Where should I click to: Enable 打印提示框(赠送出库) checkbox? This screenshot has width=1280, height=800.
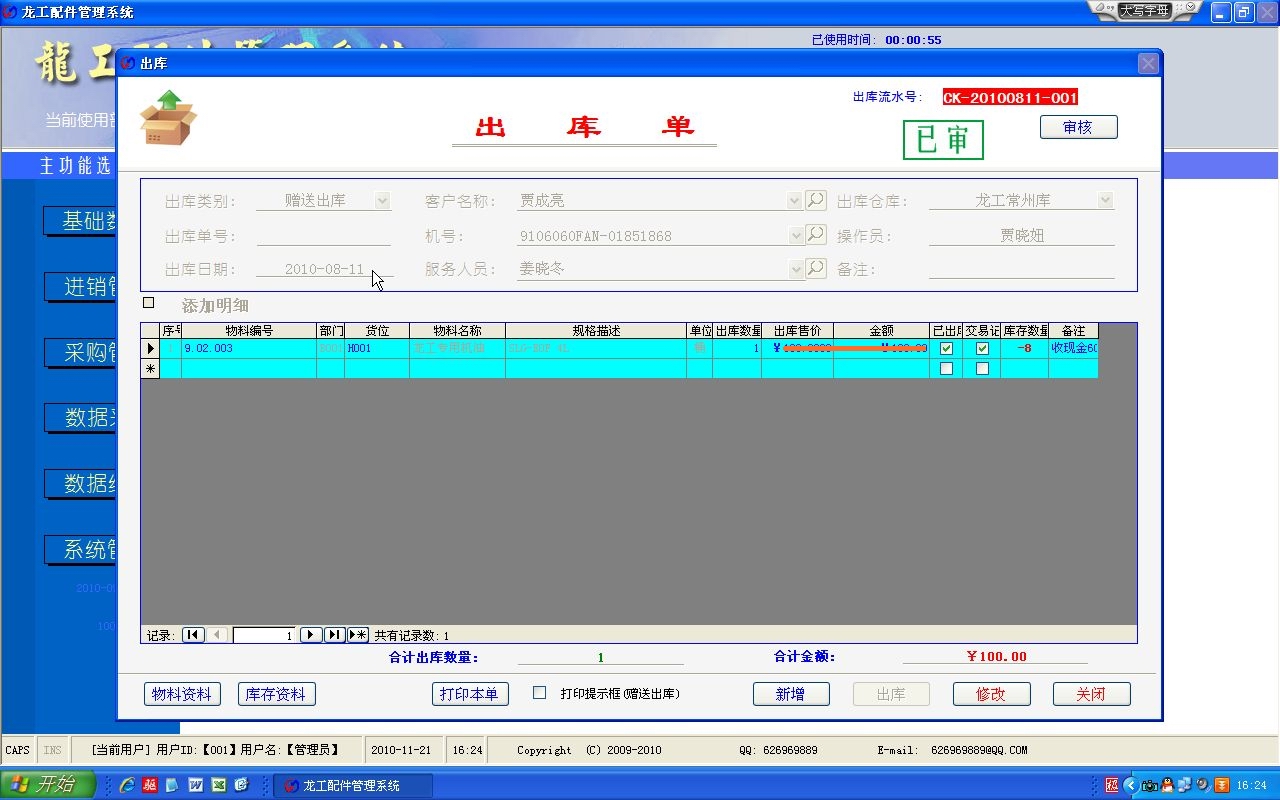[540, 693]
